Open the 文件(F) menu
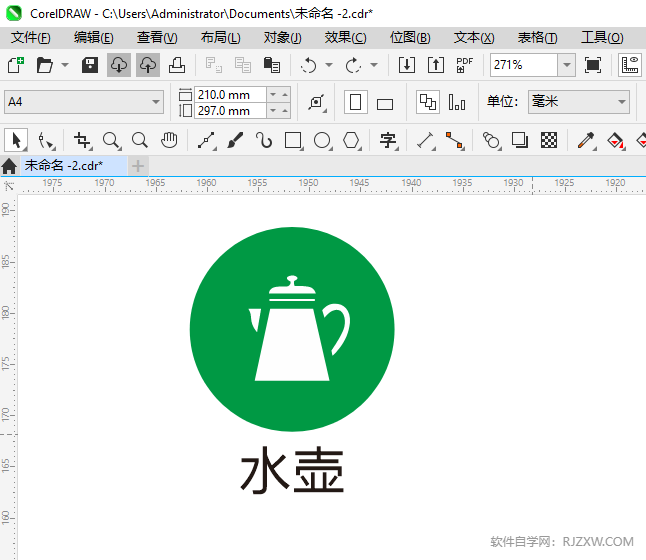The image size is (646, 560). click(30, 37)
